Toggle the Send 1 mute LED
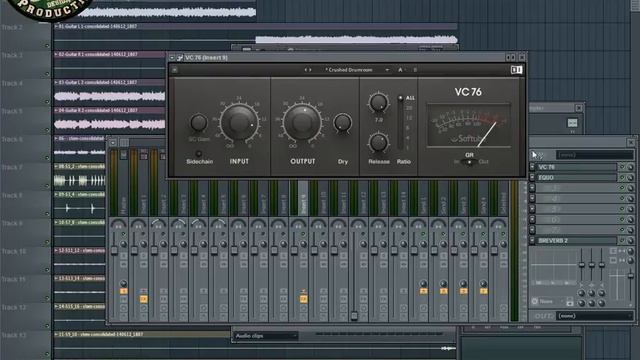Image resolution: width=640 pixels, height=360 pixels. pos(423,234)
